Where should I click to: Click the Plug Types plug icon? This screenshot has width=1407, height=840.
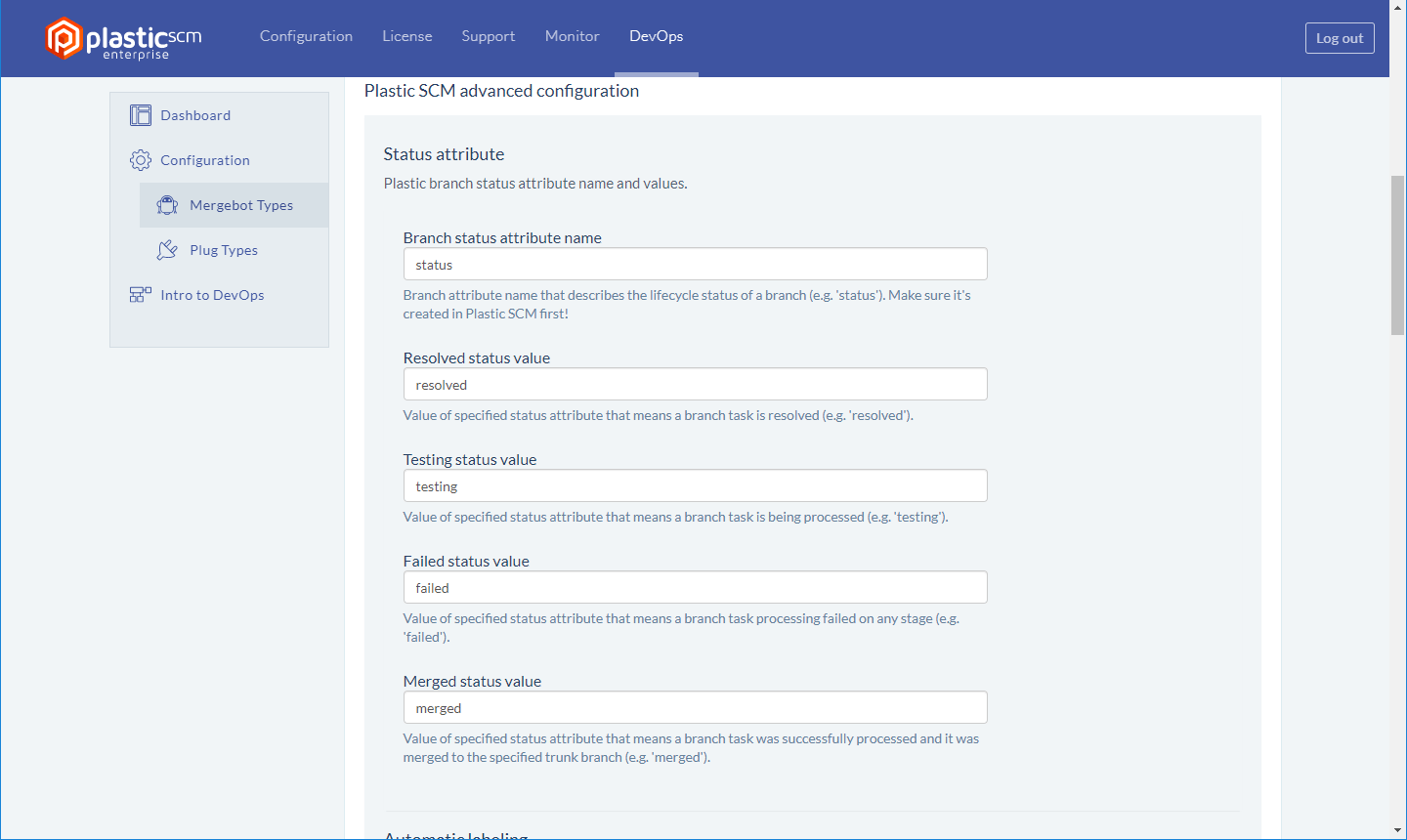point(167,250)
